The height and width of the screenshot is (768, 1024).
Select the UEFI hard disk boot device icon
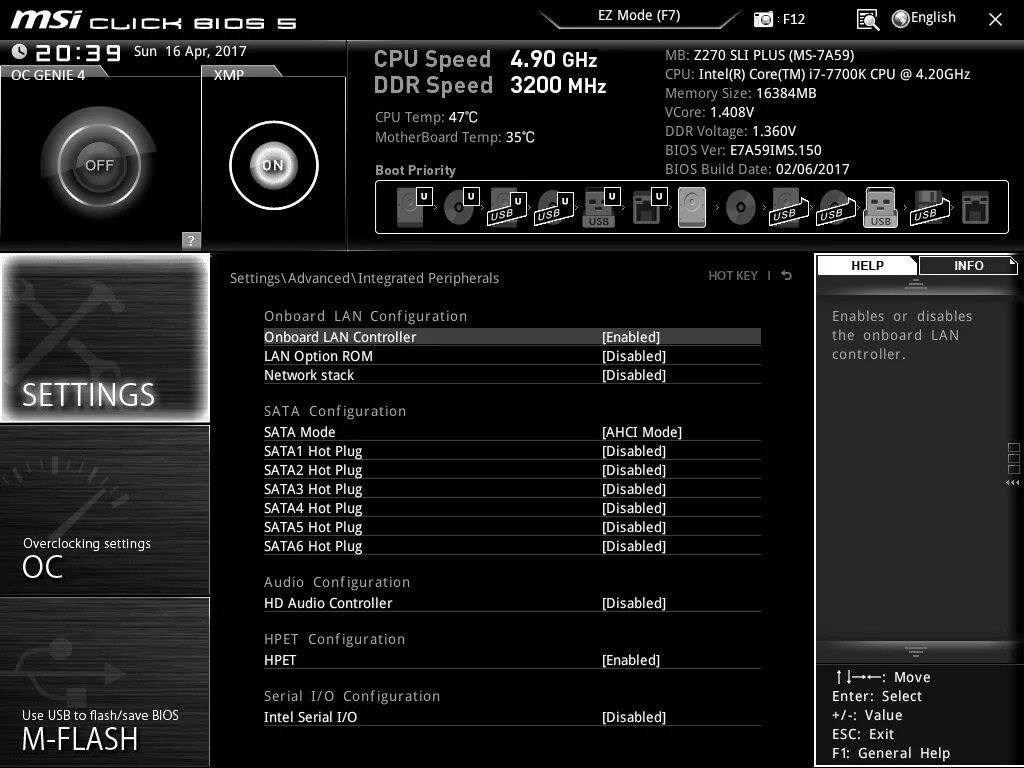414,207
